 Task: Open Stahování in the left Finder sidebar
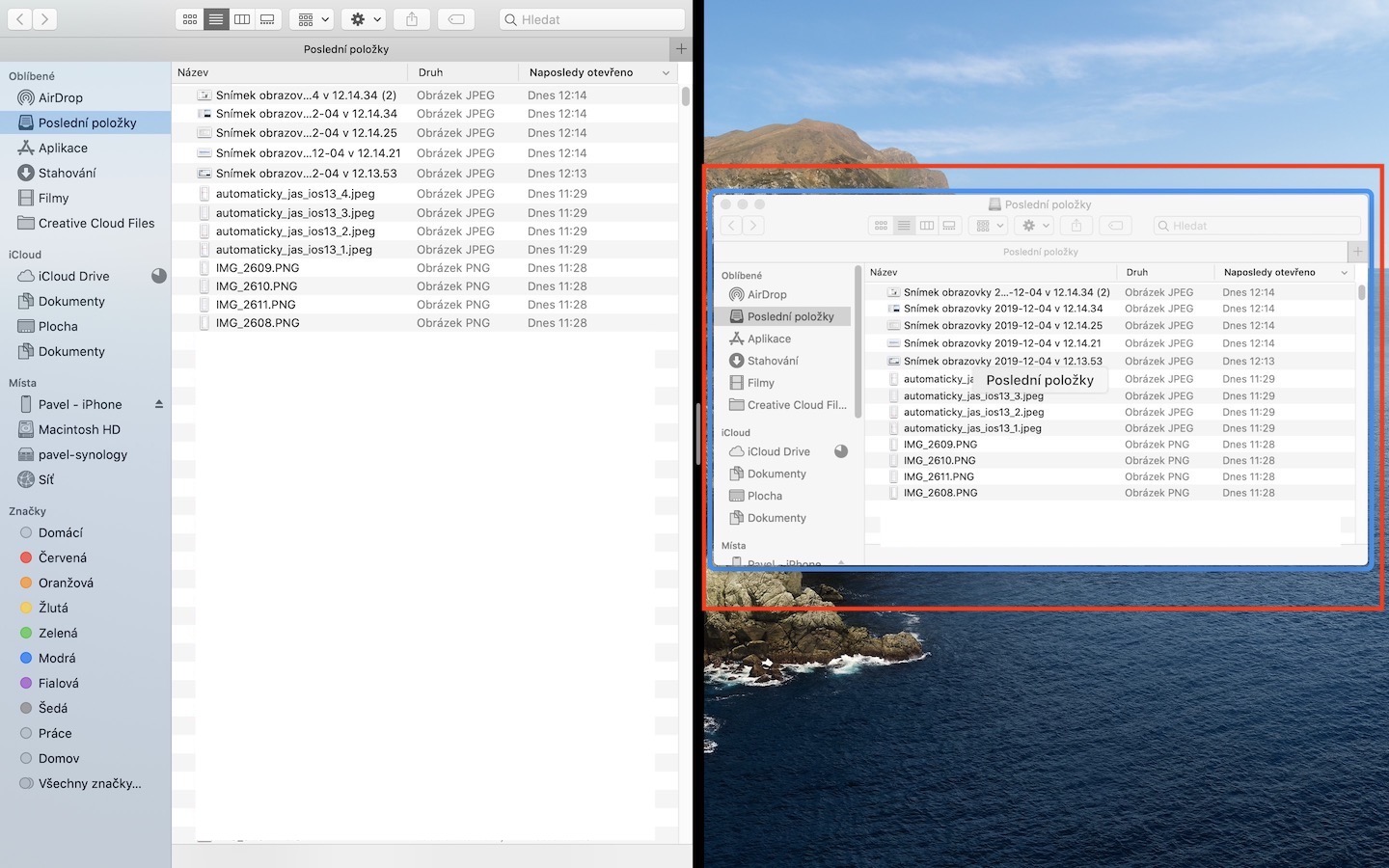(x=67, y=173)
